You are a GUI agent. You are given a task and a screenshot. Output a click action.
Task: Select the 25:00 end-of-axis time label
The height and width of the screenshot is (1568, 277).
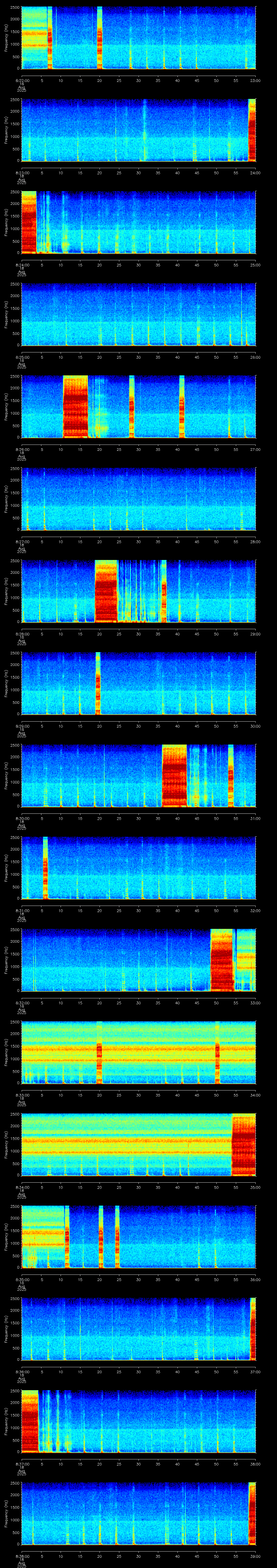pyautogui.click(x=256, y=265)
